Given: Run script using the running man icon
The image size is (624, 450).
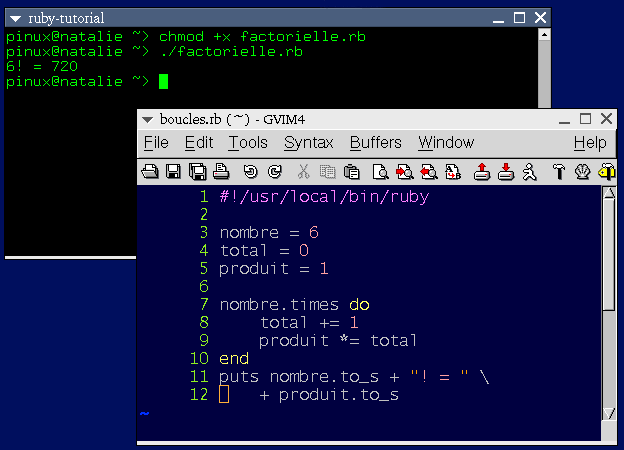Looking at the screenshot, I should click(530, 171).
